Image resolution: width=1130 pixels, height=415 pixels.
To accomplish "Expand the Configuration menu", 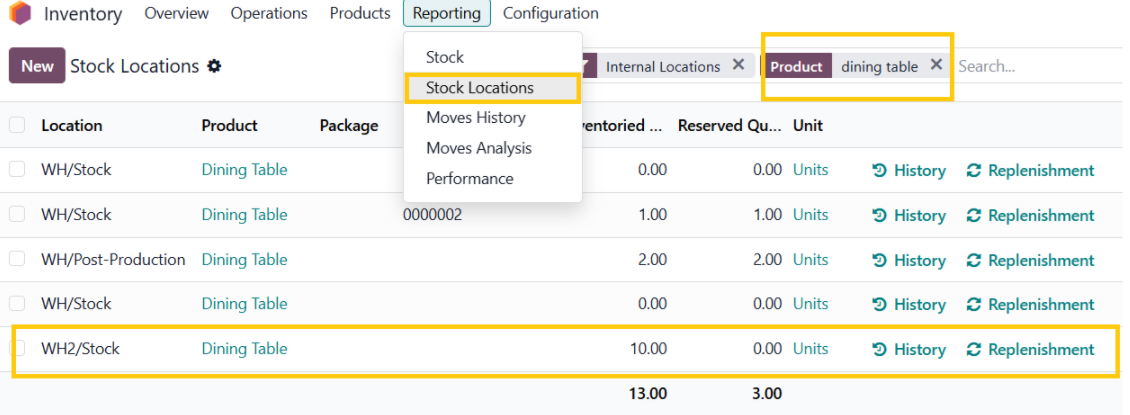I will (550, 13).
